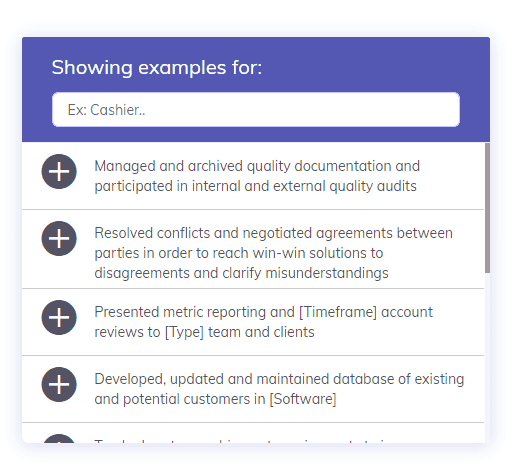Click the words 'quality audits' in first example
This screenshot has height=474, width=514.
[373, 187]
